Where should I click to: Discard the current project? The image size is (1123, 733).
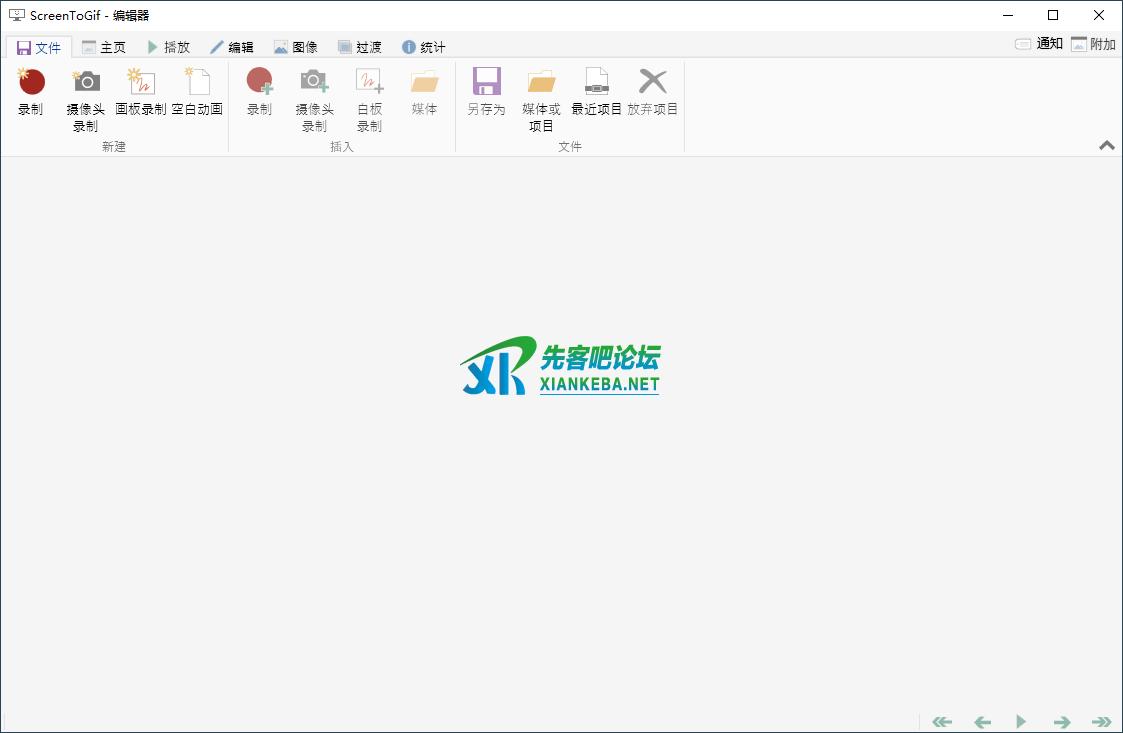coord(652,83)
